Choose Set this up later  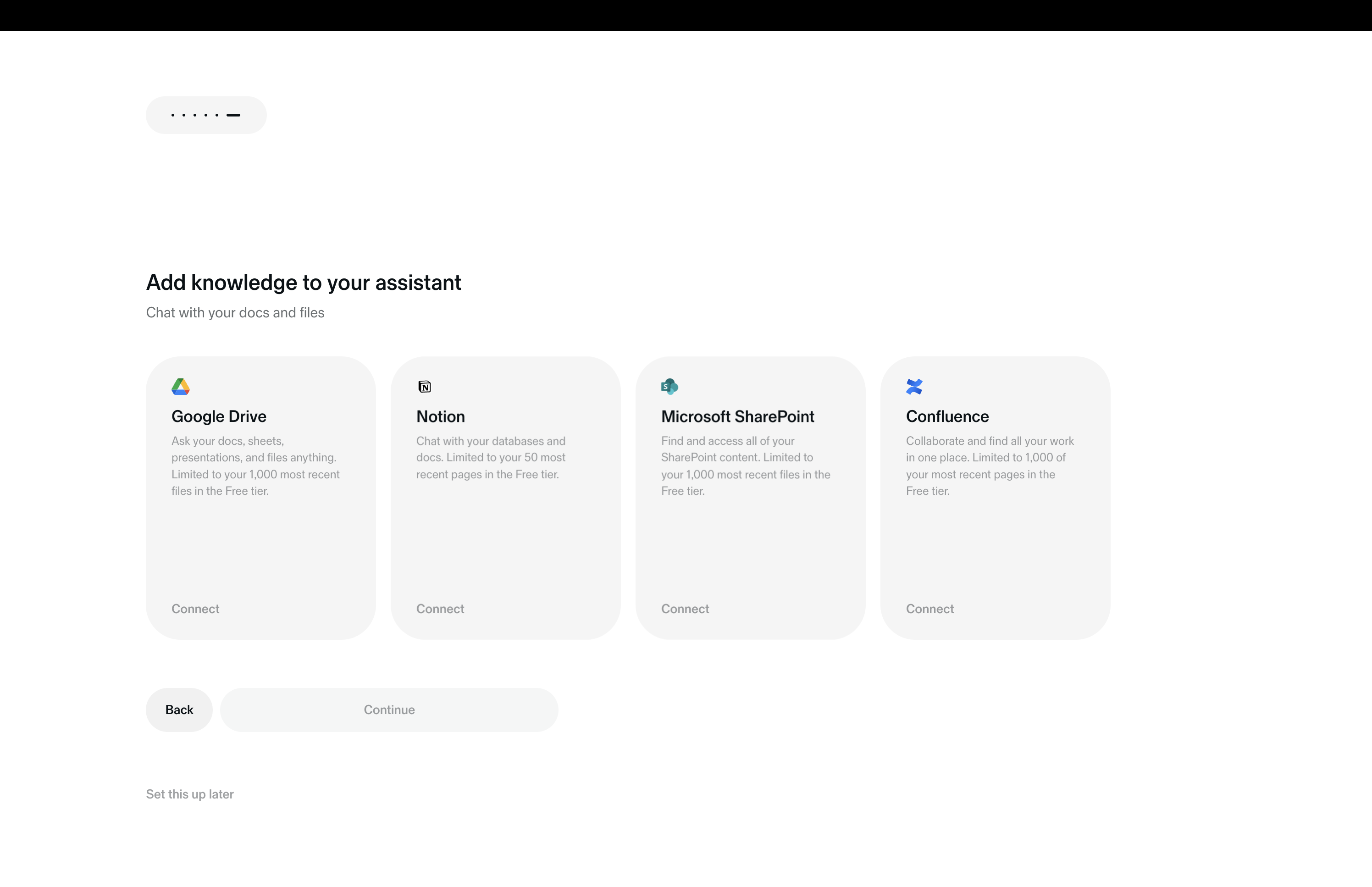click(189, 794)
